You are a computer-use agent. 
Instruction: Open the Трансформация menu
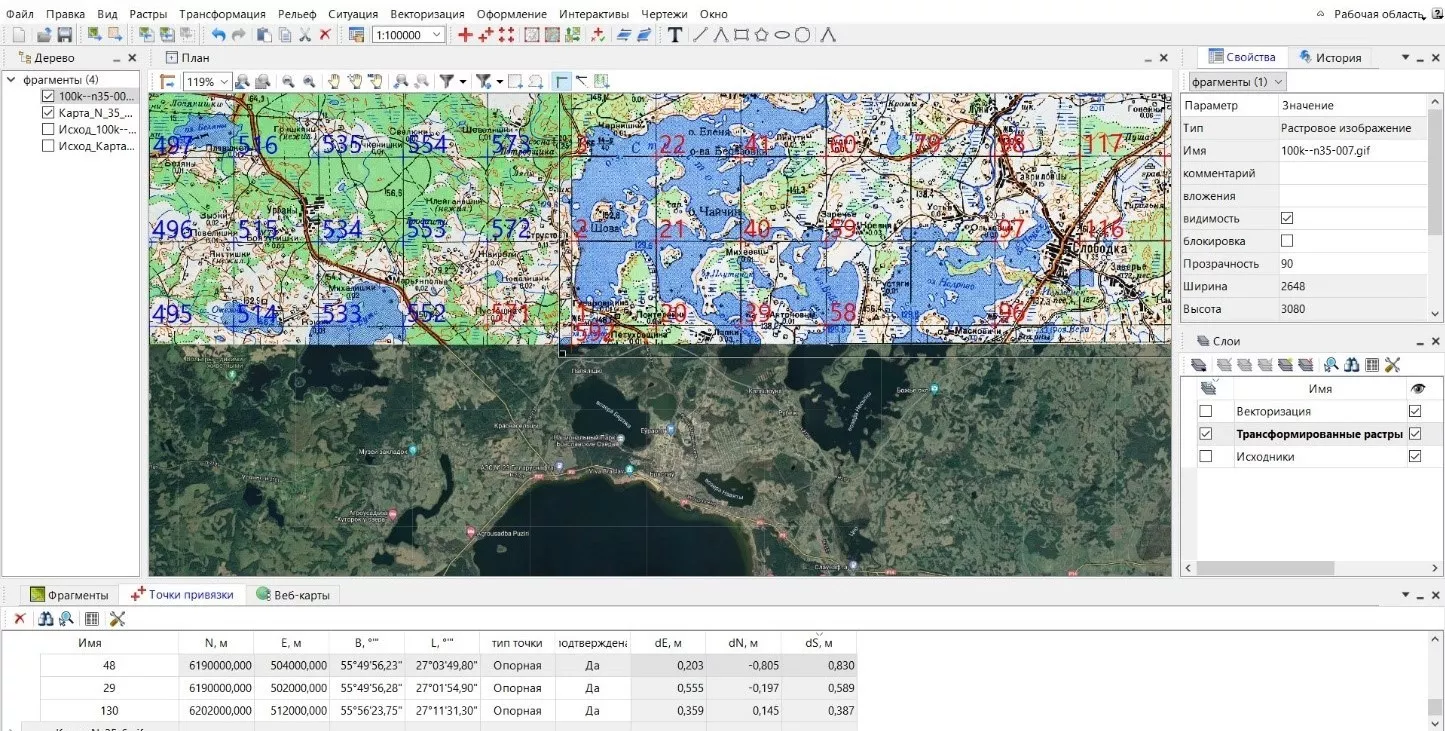coord(222,14)
